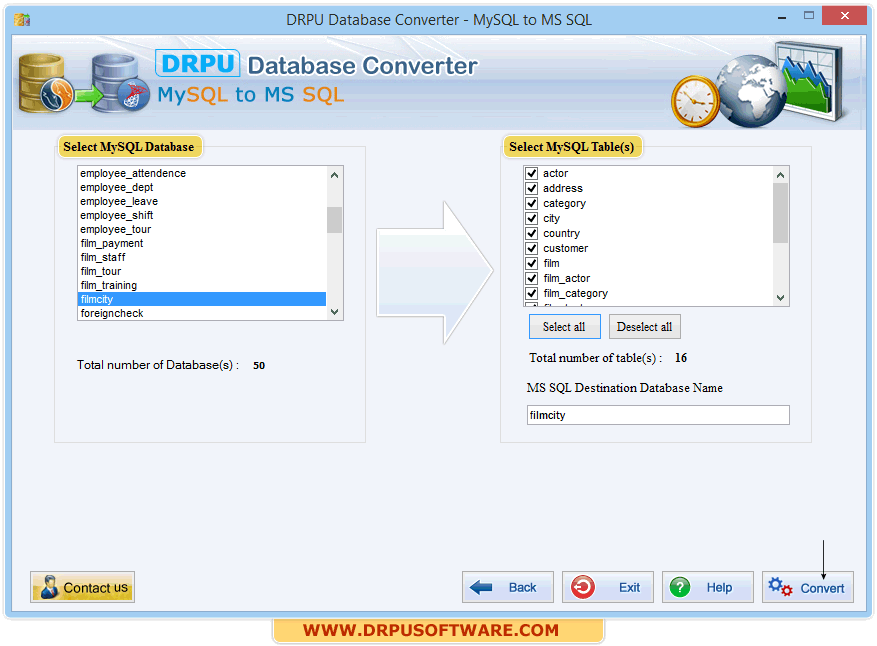This screenshot has height=646, width=877.
Task: Click the Exit button
Action: click(608, 587)
